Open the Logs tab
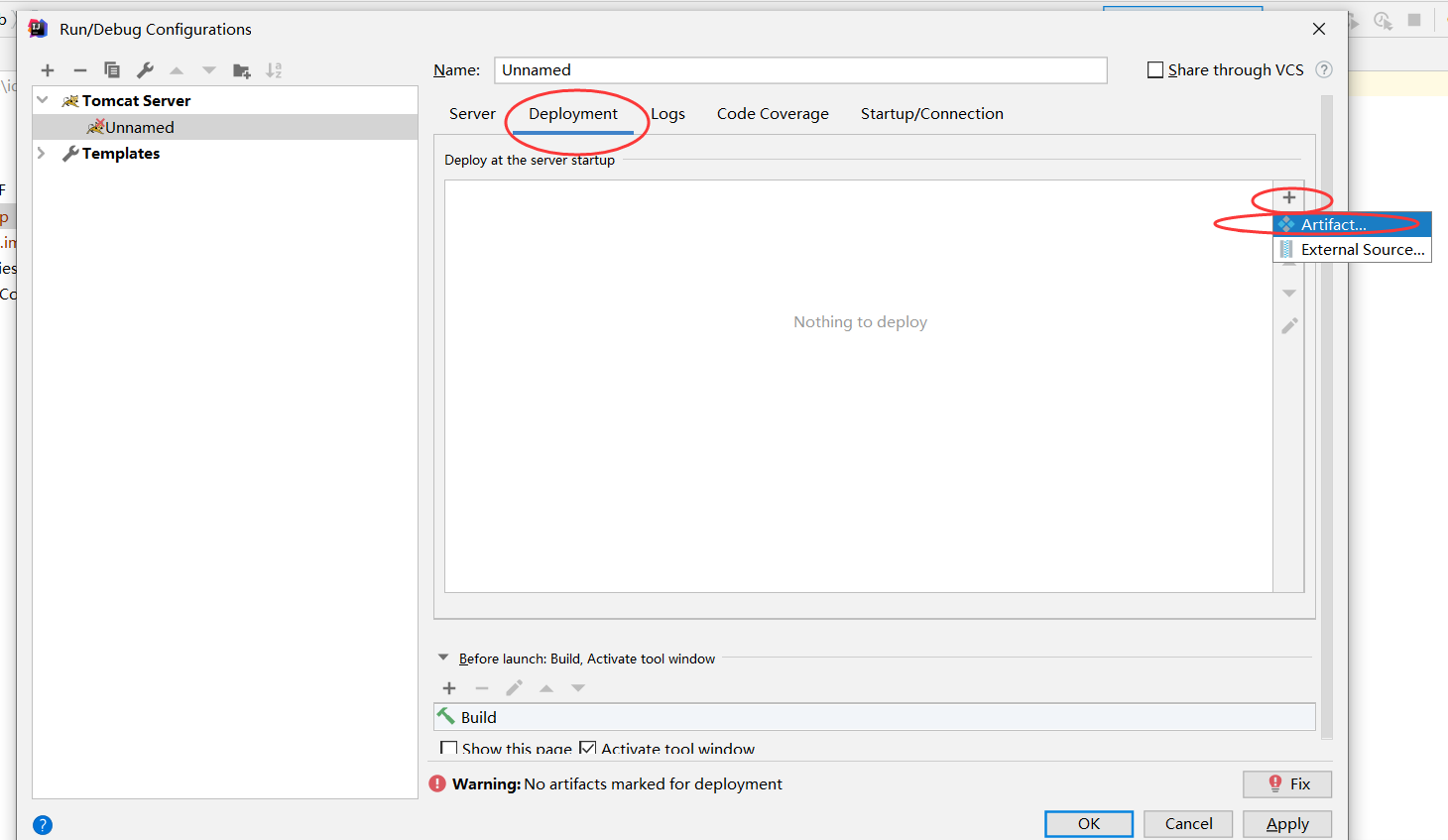1448x840 pixels. coord(667,114)
